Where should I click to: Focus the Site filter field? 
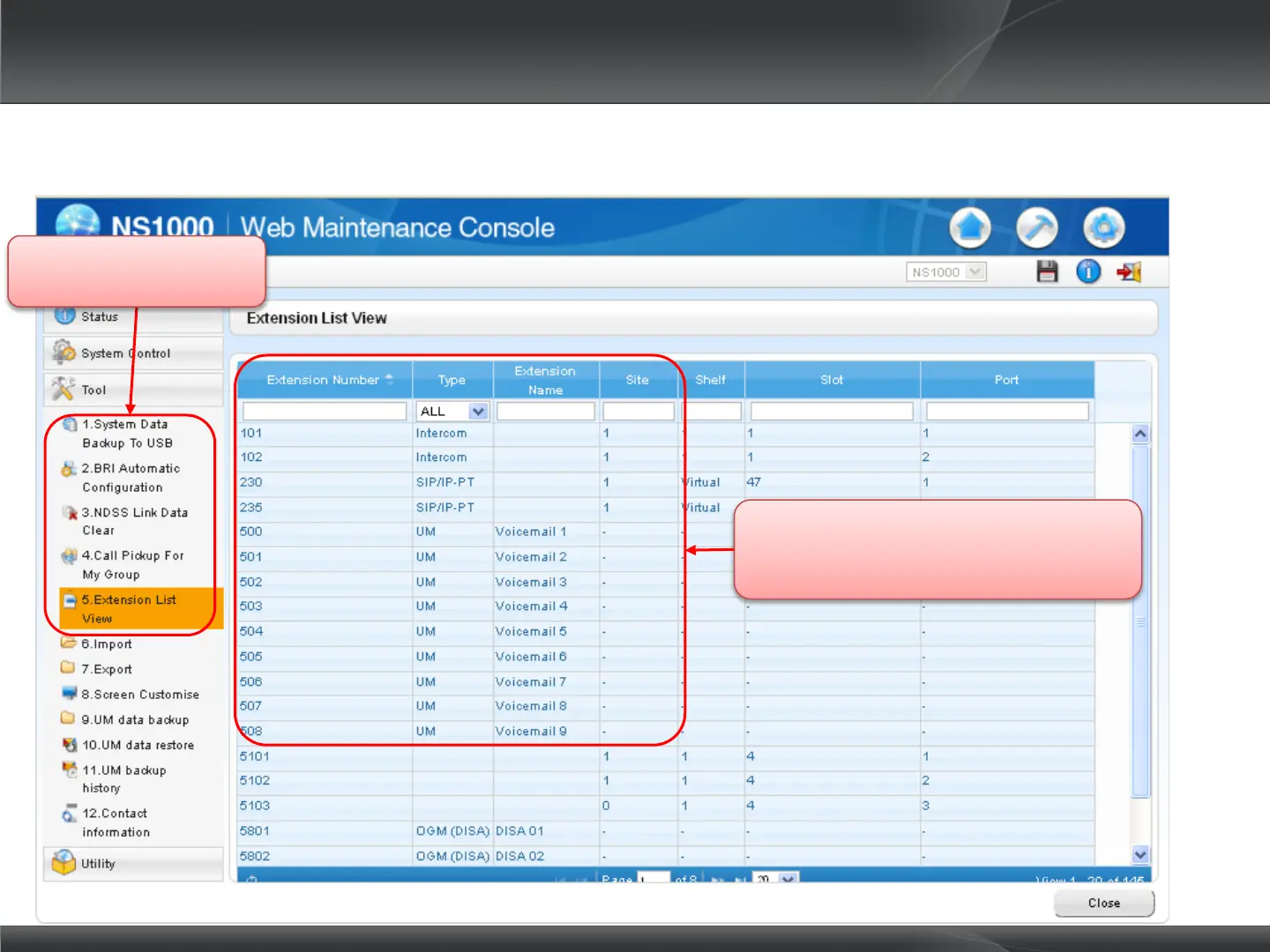[639, 412]
